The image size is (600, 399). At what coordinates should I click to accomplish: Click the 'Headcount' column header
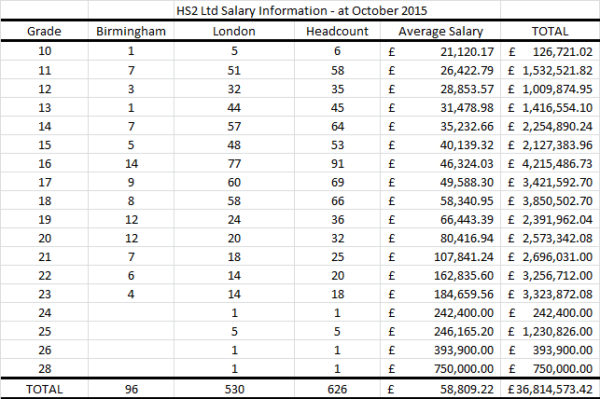(x=337, y=31)
